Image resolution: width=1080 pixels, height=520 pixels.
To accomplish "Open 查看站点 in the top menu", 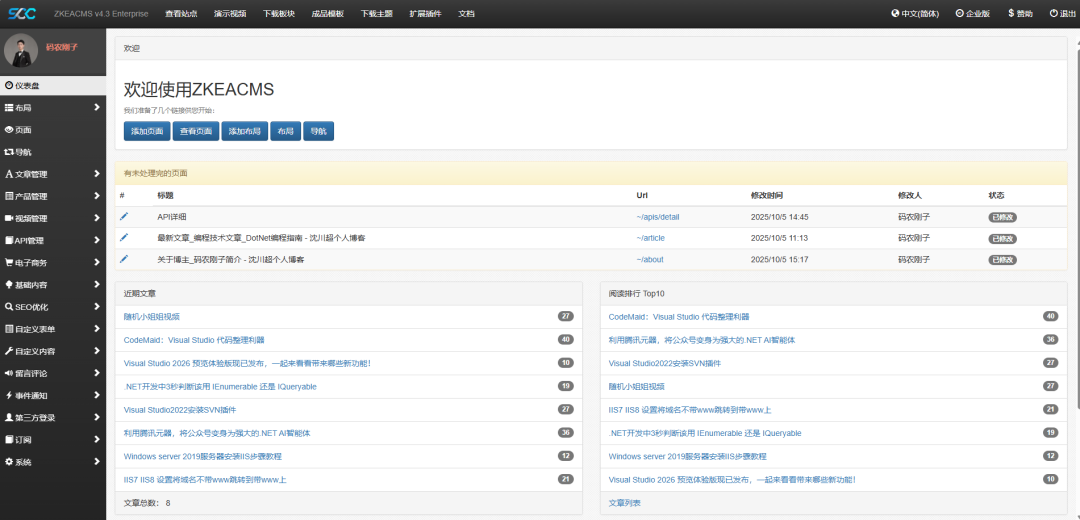I will click(x=181, y=14).
